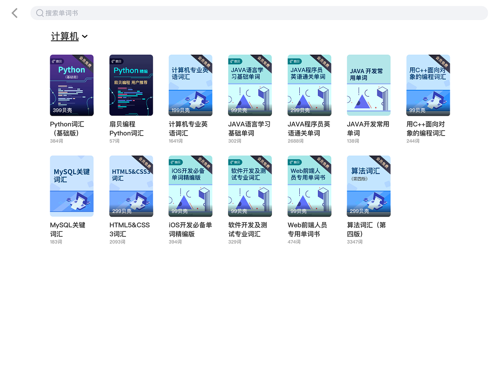The width and height of the screenshot is (500, 367).
Task: Select iOS开发必备单词精编版 cover
Action: (x=190, y=186)
